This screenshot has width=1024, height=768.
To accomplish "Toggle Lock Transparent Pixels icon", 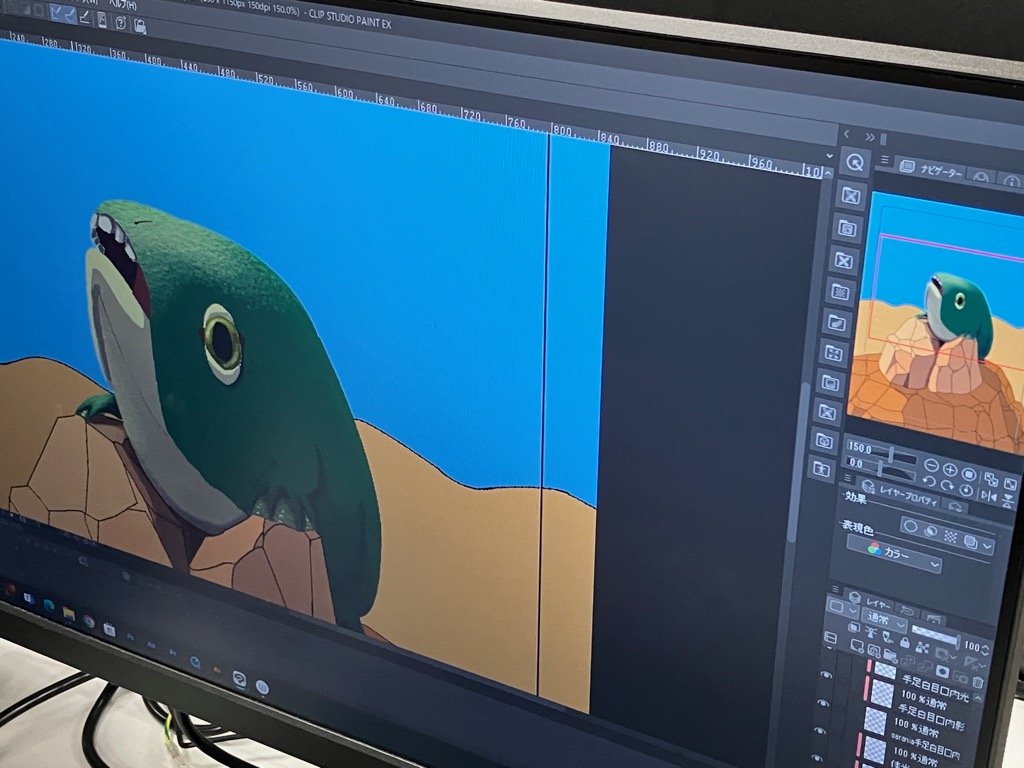I will [921, 647].
